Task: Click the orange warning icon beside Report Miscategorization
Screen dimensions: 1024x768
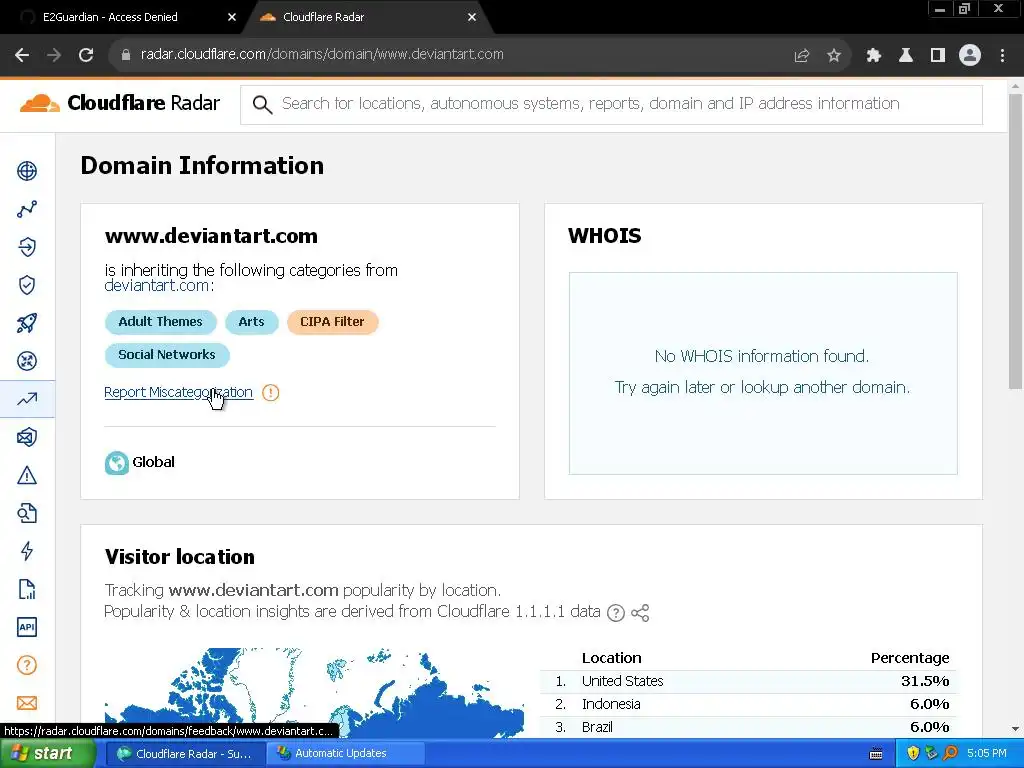Action: coord(270,392)
